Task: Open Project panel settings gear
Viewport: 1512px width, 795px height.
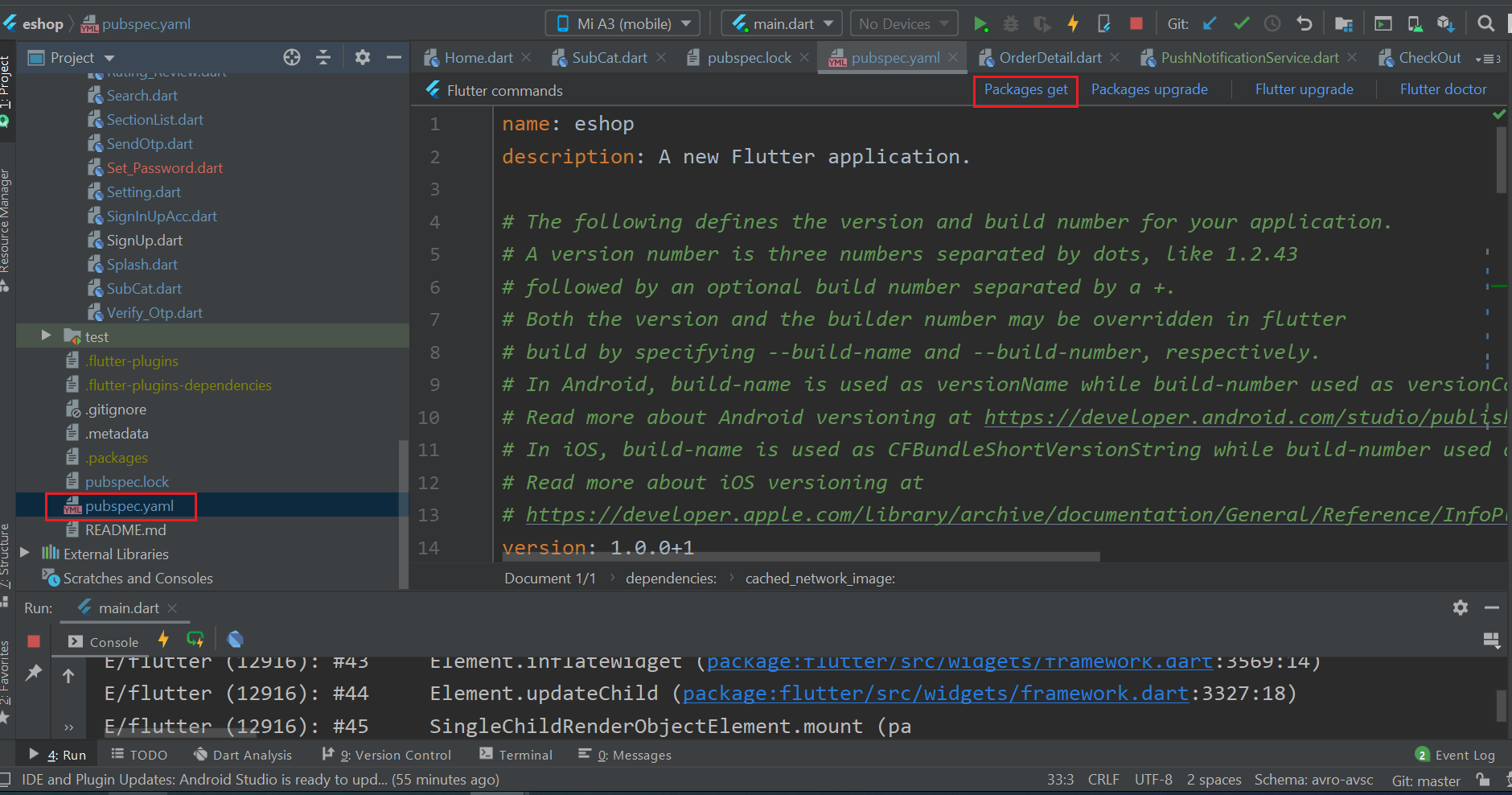Action: 363,57
